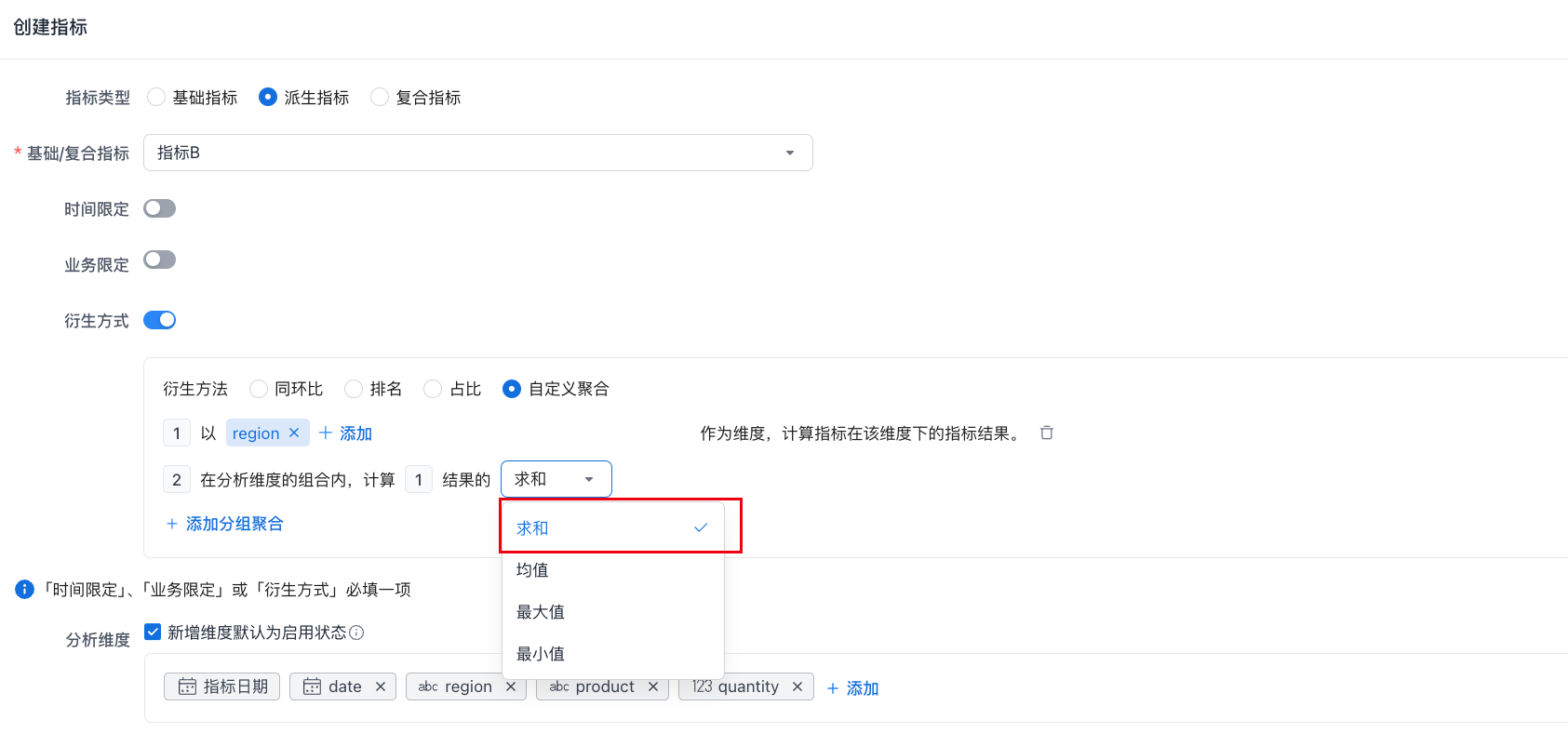The image size is (1568, 733).
Task: Remove product dimension chip
Action: (653, 686)
